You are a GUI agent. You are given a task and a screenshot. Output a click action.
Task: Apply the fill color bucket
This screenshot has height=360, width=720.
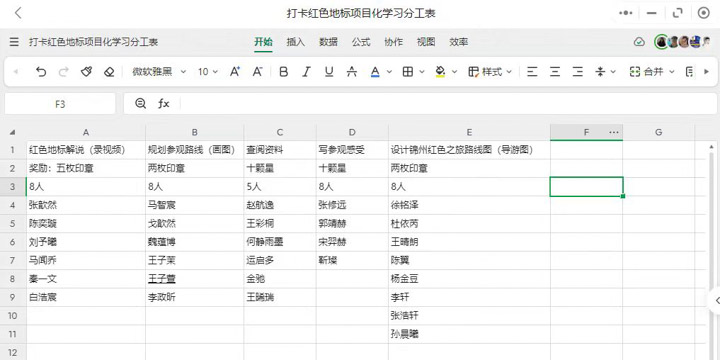[x=440, y=72]
